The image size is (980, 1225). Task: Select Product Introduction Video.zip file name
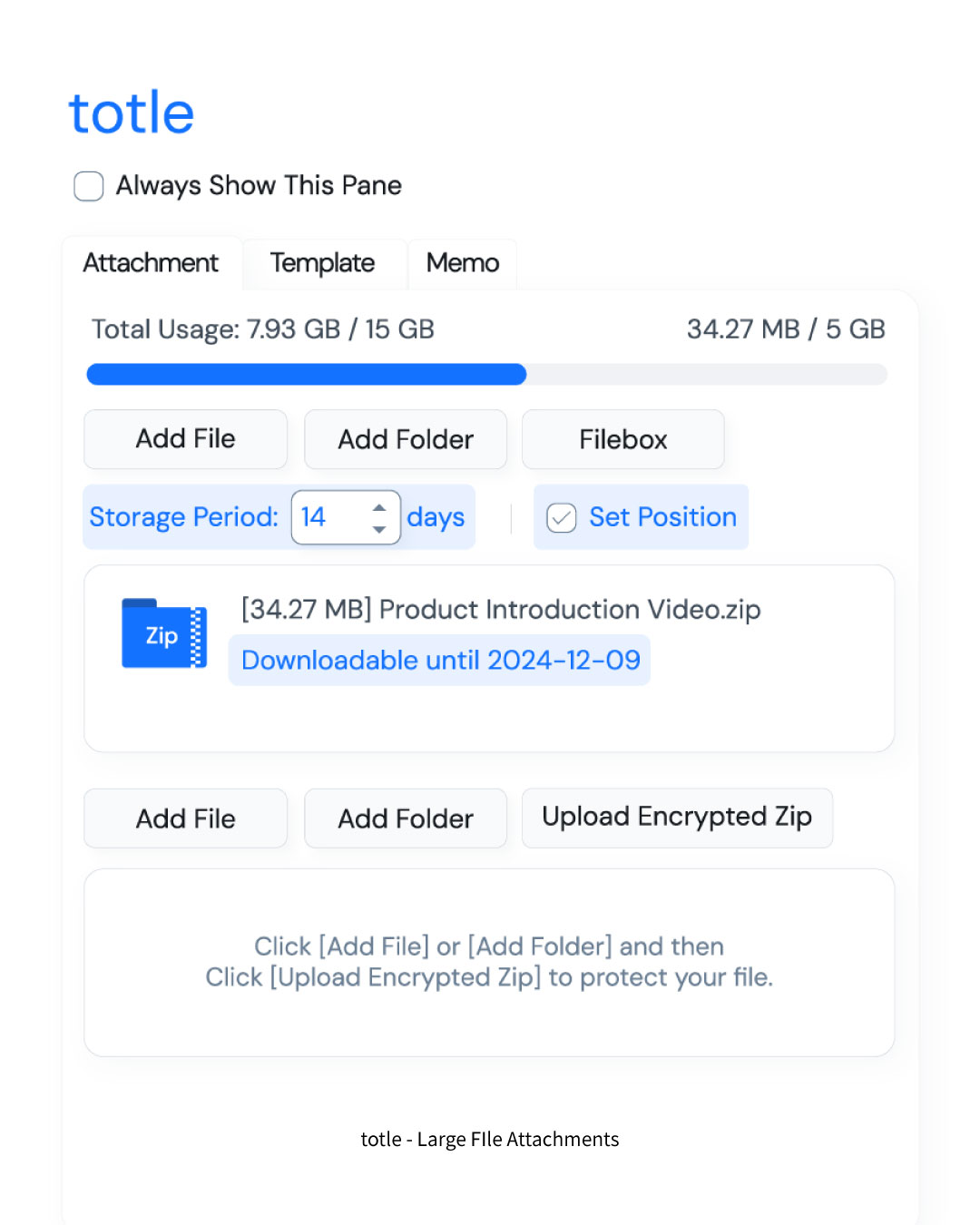(x=569, y=609)
